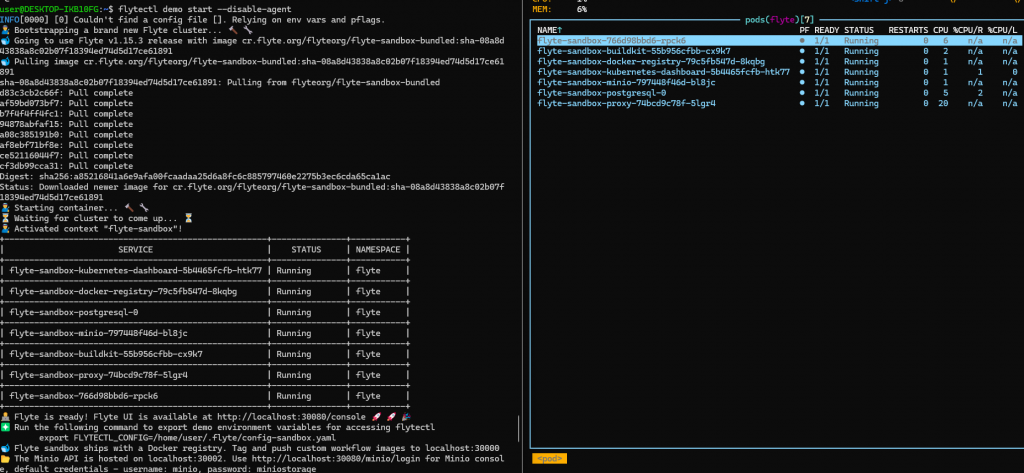Click the cf3db99cca31 Pull complete line
1024x473 pixels.
tap(66, 166)
